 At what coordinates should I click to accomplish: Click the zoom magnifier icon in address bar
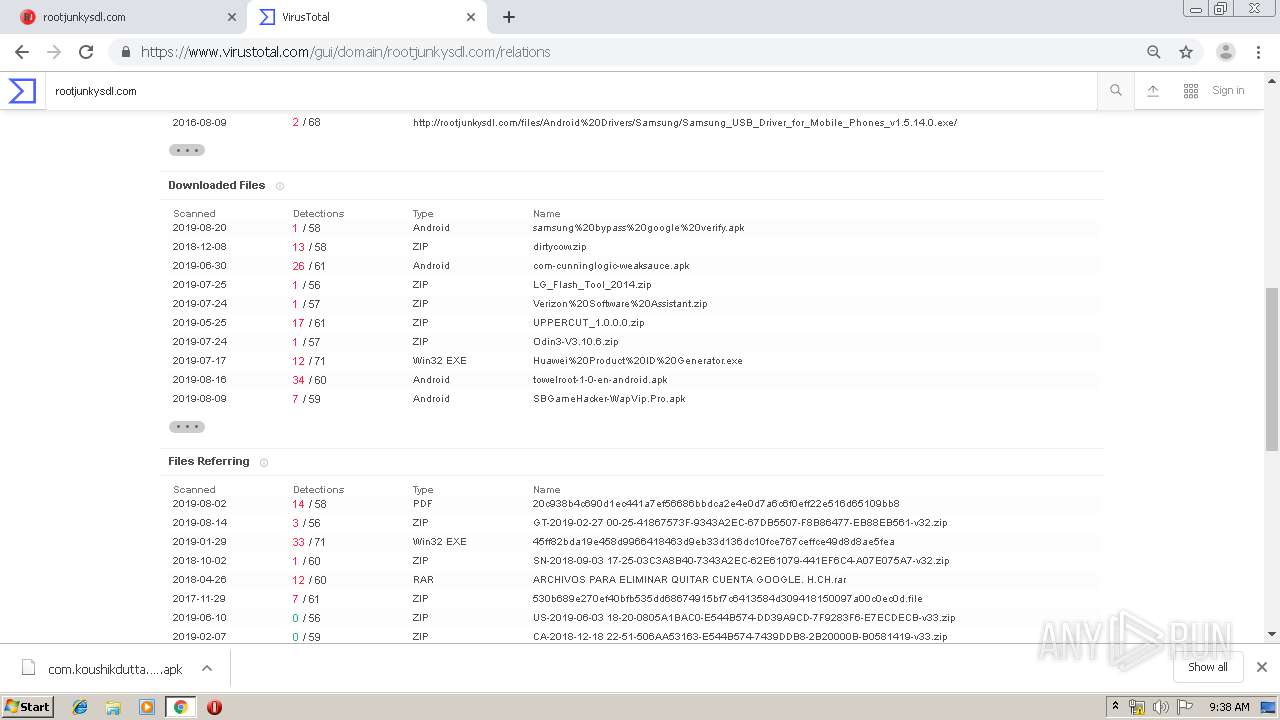(1154, 52)
